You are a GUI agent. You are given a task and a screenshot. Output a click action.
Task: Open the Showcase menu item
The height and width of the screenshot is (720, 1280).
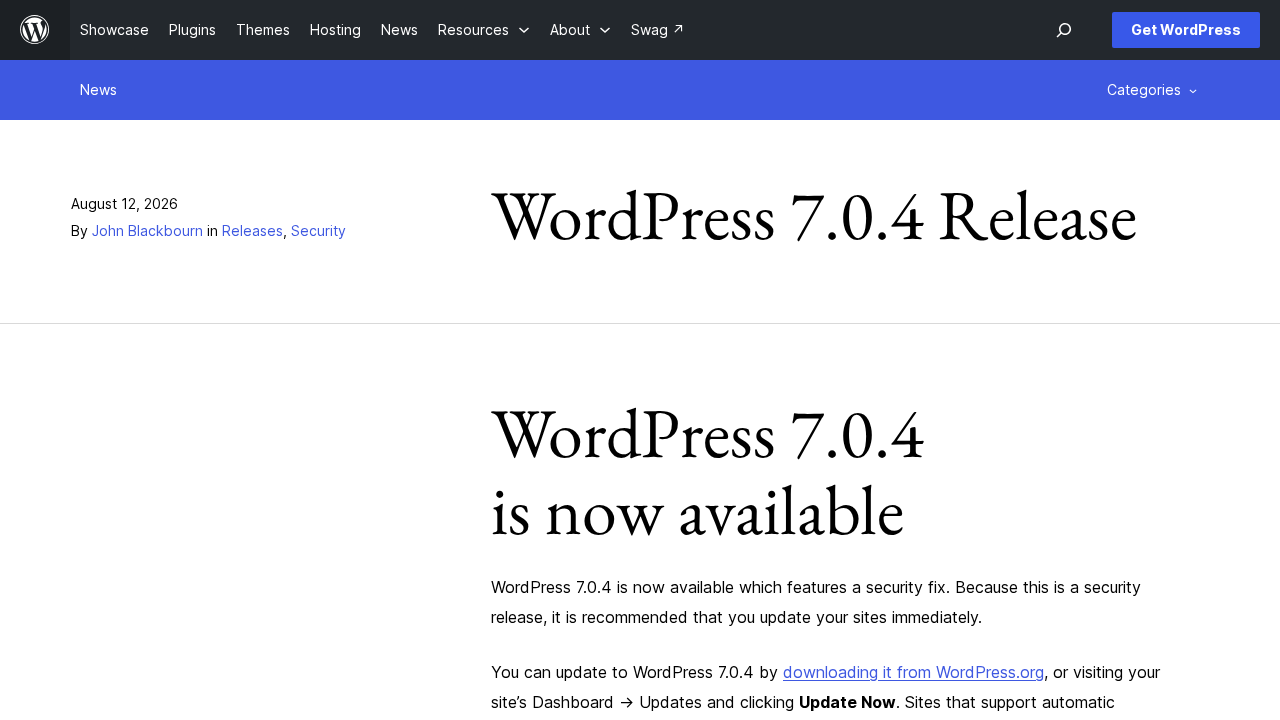click(x=114, y=30)
